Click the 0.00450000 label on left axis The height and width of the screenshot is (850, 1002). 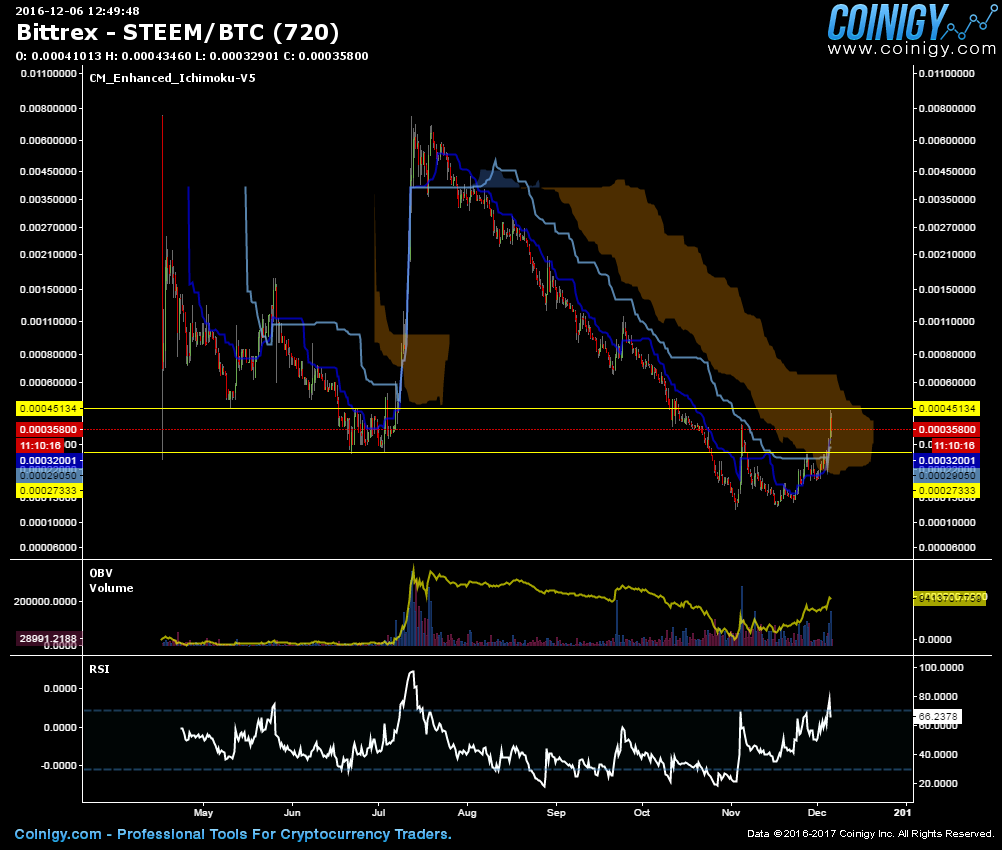[x=49, y=171]
